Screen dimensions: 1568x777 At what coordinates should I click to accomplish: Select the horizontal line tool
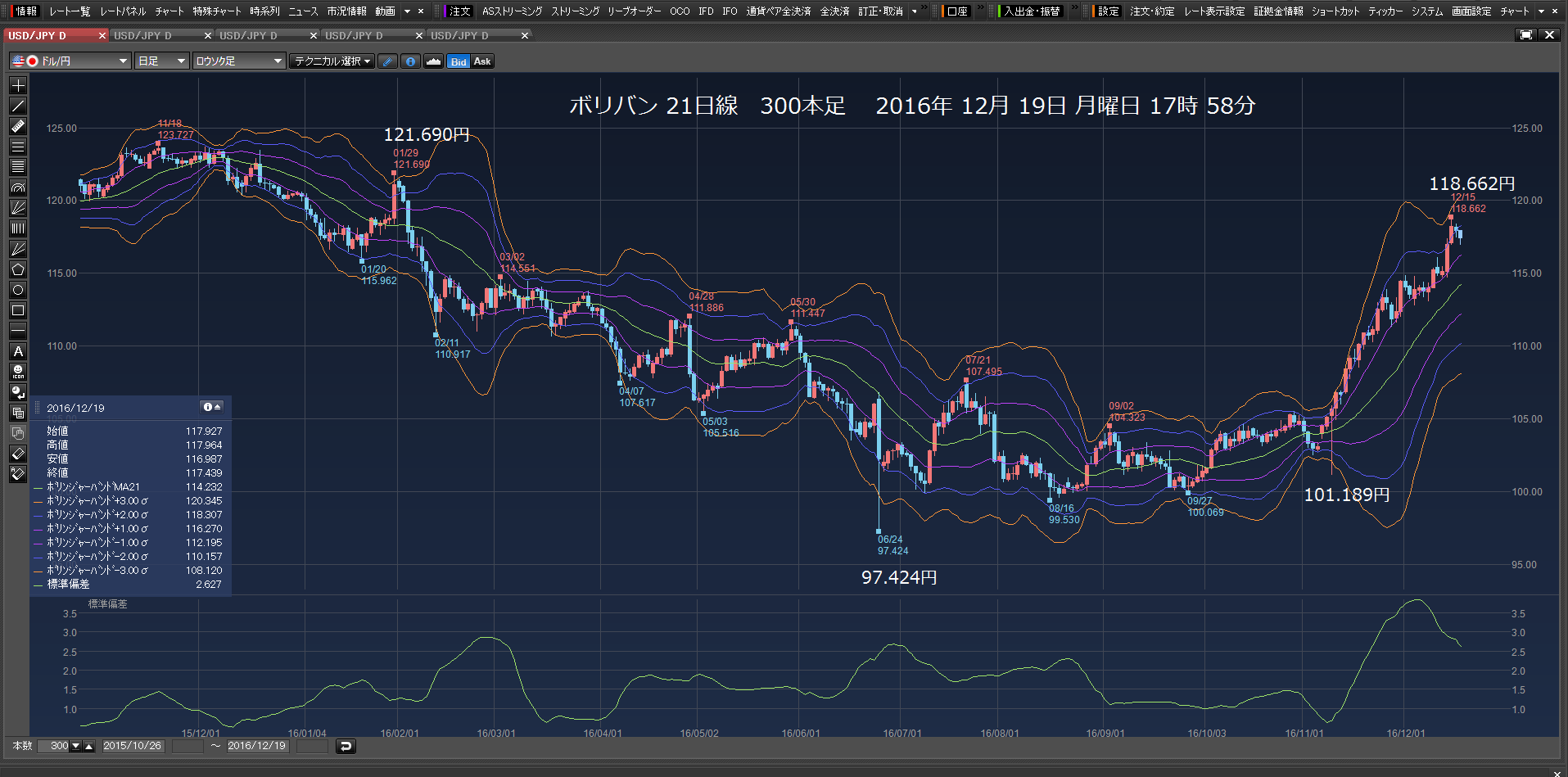tap(18, 331)
